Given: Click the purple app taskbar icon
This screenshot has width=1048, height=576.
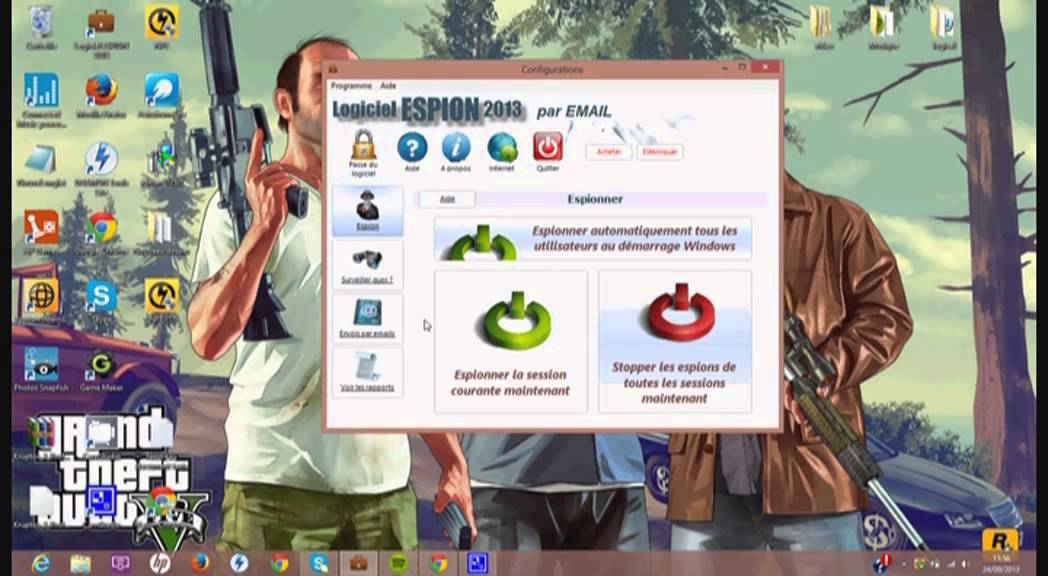Looking at the screenshot, I should coord(120,563).
